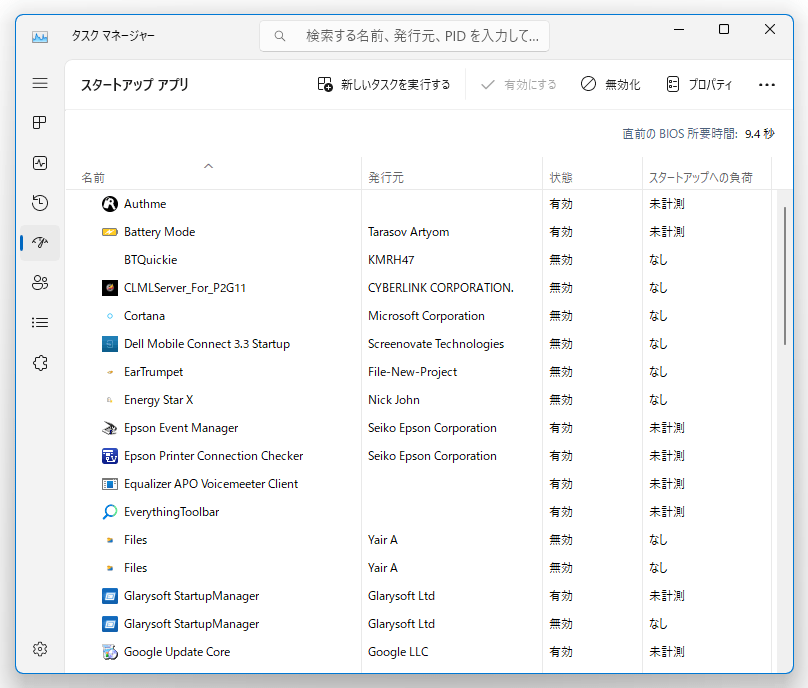Image resolution: width=808 pixels, height=688 pixels.
Task: Open the Users page icon
Action: point(40,282)
